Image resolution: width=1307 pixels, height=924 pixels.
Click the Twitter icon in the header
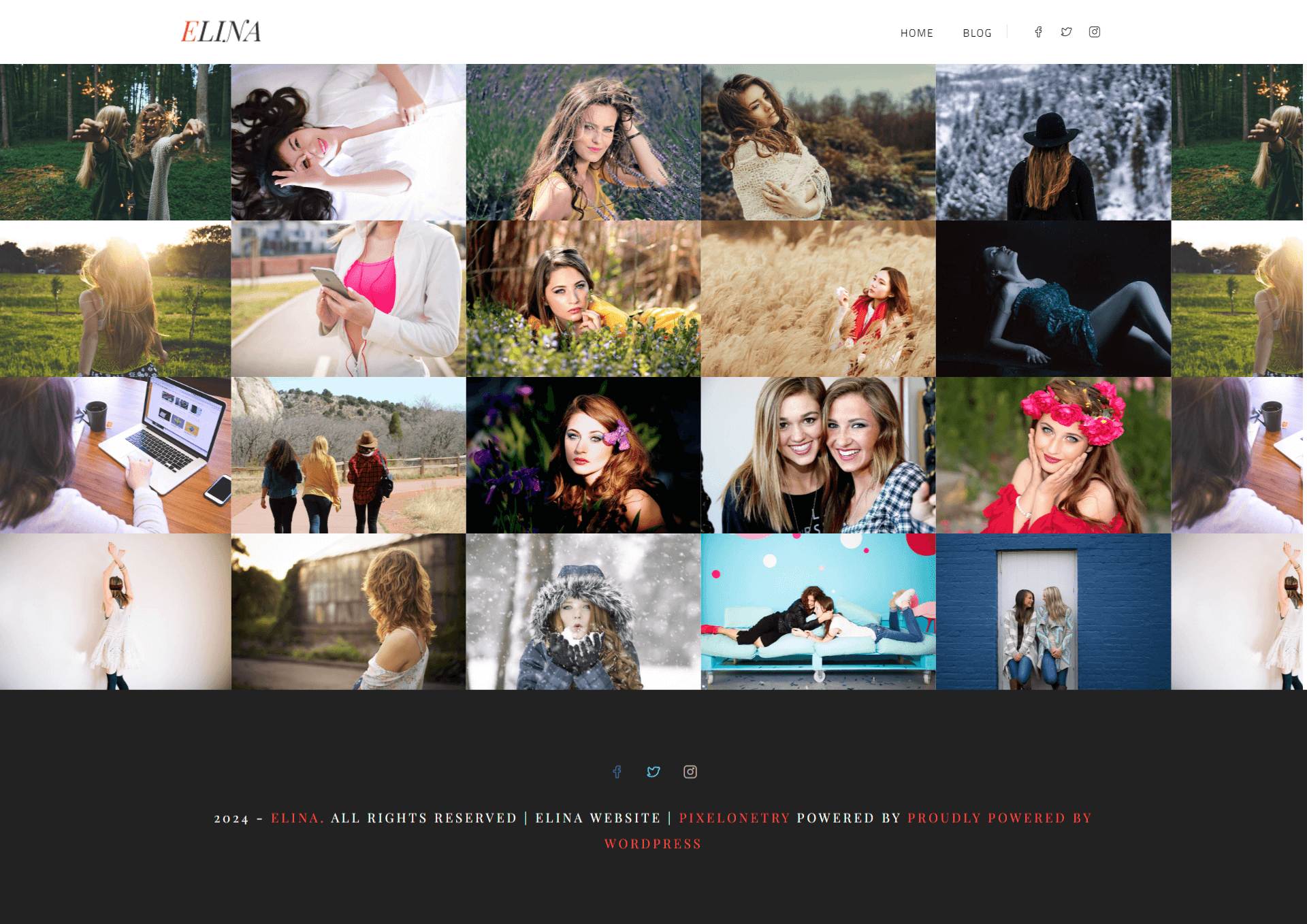(1067, 32)
